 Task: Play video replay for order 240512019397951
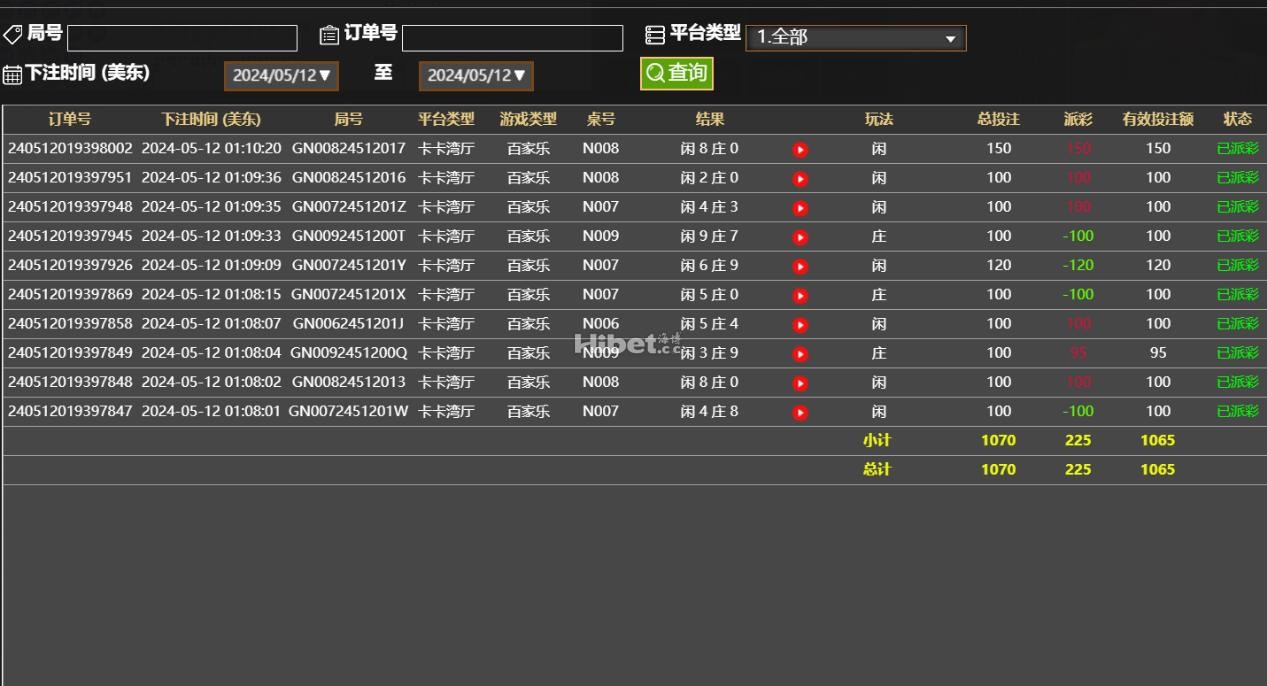tap(800, 179)
